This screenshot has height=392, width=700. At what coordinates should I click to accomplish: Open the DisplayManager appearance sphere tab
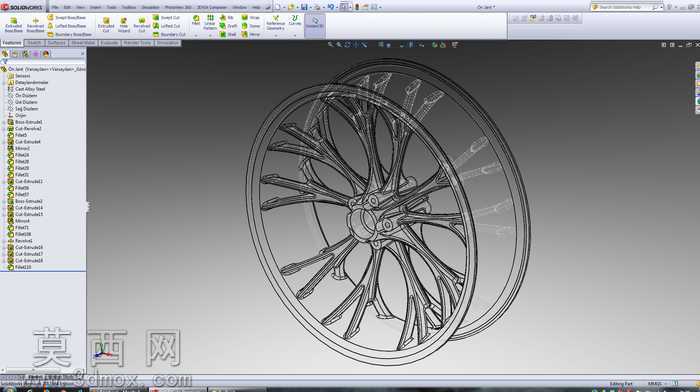pos(46,54)
